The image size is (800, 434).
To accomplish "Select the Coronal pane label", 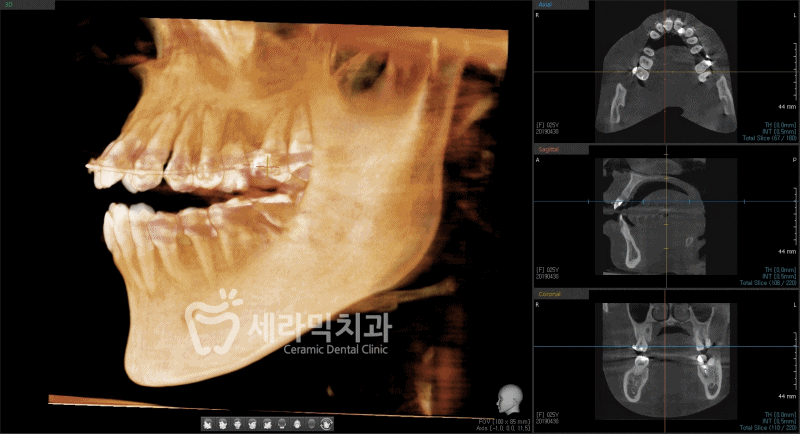I will pos(549,294).
